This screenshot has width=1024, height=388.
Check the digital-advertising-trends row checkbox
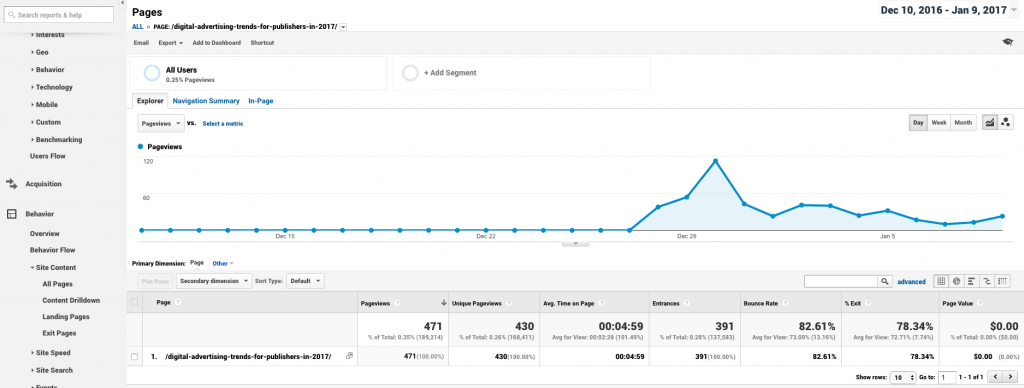[x=135, y=357]
